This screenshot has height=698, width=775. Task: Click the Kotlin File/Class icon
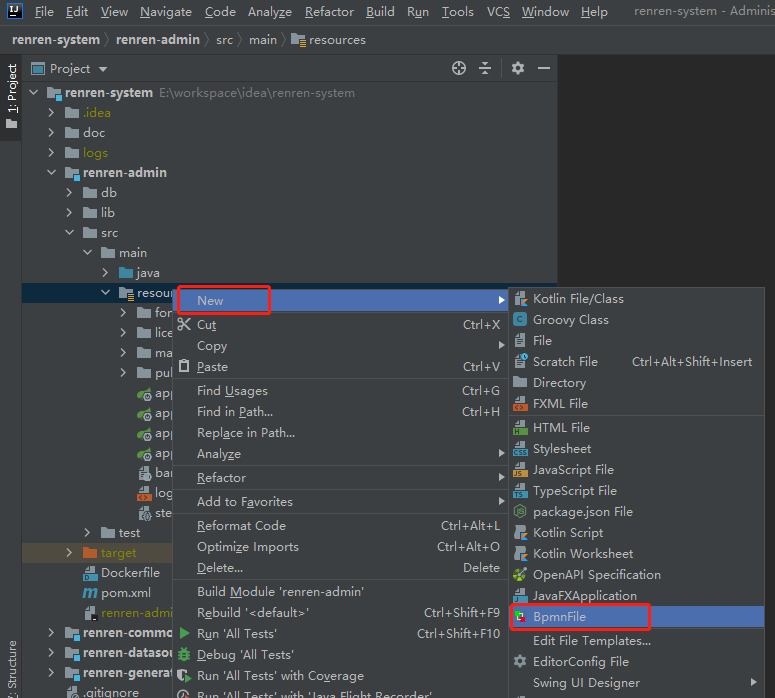pyautogui.click(x=520, y=299)
